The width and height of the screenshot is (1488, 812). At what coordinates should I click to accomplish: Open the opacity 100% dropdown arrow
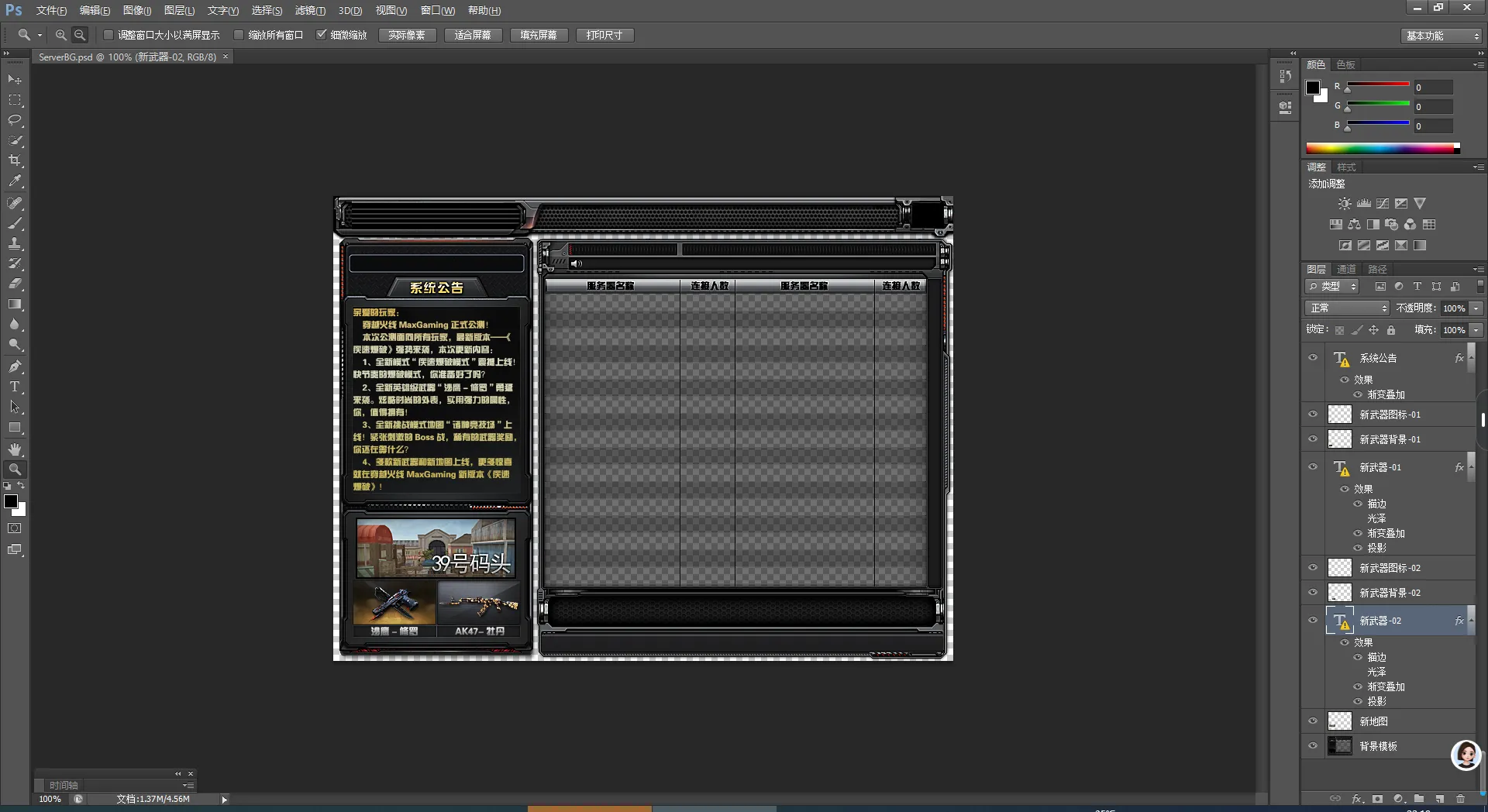1476,308
